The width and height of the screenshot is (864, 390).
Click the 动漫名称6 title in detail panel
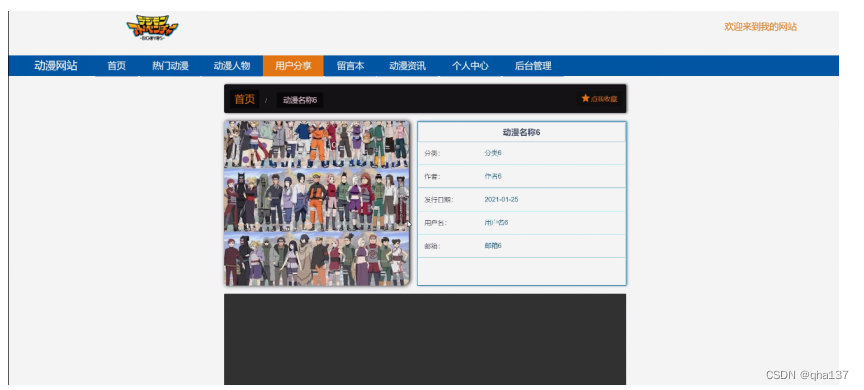coord(521,132)
